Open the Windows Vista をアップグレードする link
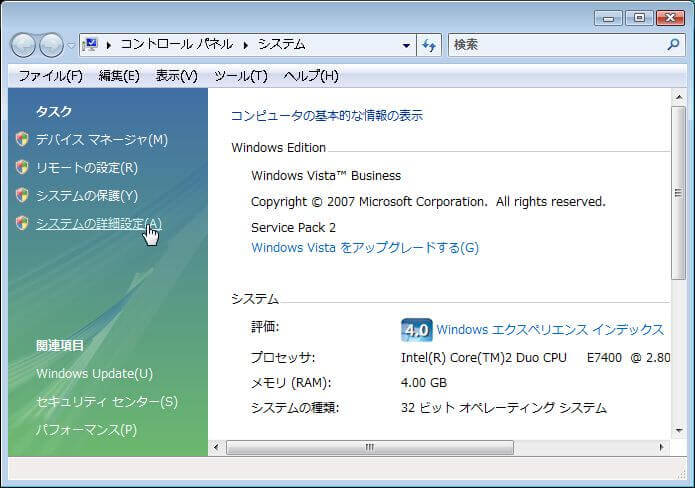The width and height of the screenshot is (695, 488). 364,247
